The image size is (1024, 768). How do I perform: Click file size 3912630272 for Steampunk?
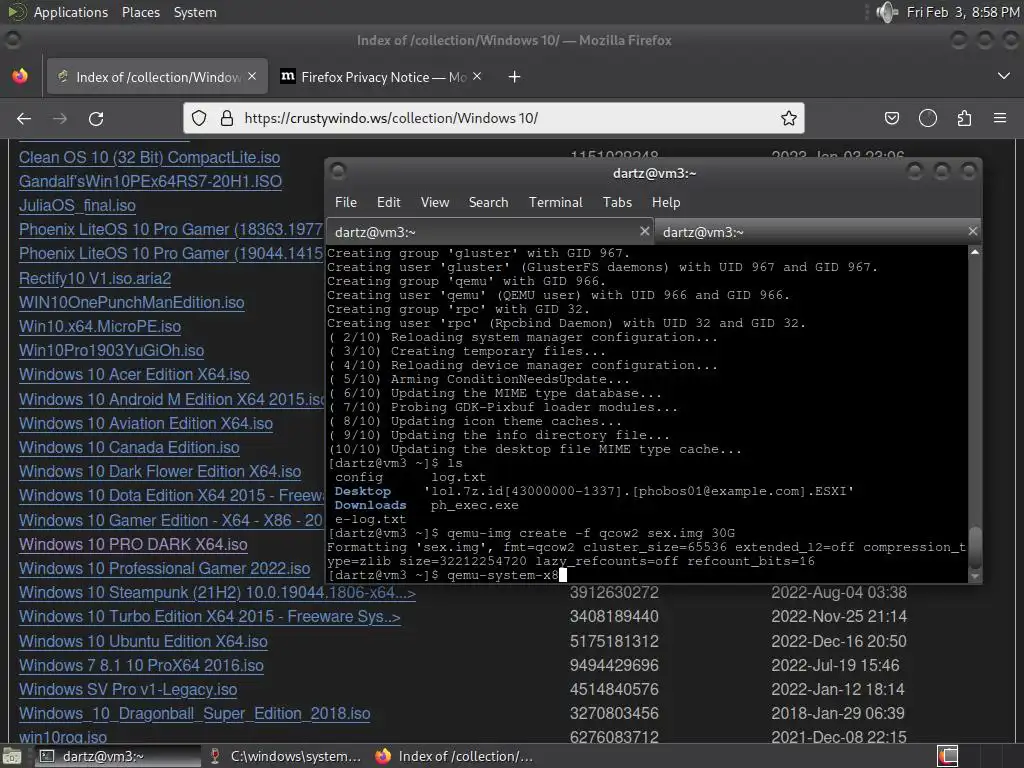click(614, 593)
